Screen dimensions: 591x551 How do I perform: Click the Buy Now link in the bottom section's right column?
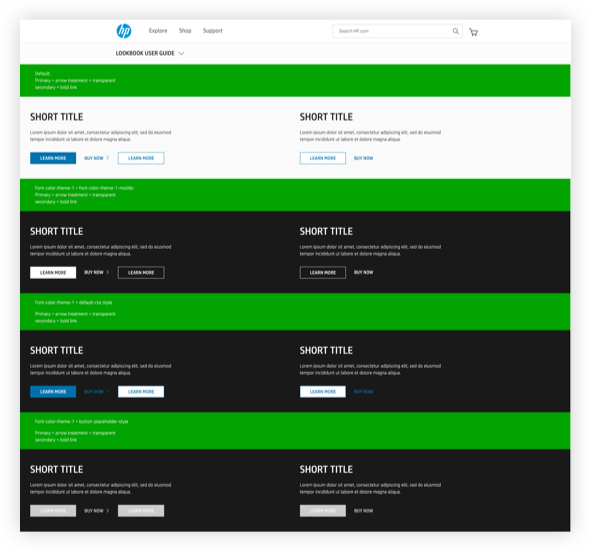coord(363,511)
